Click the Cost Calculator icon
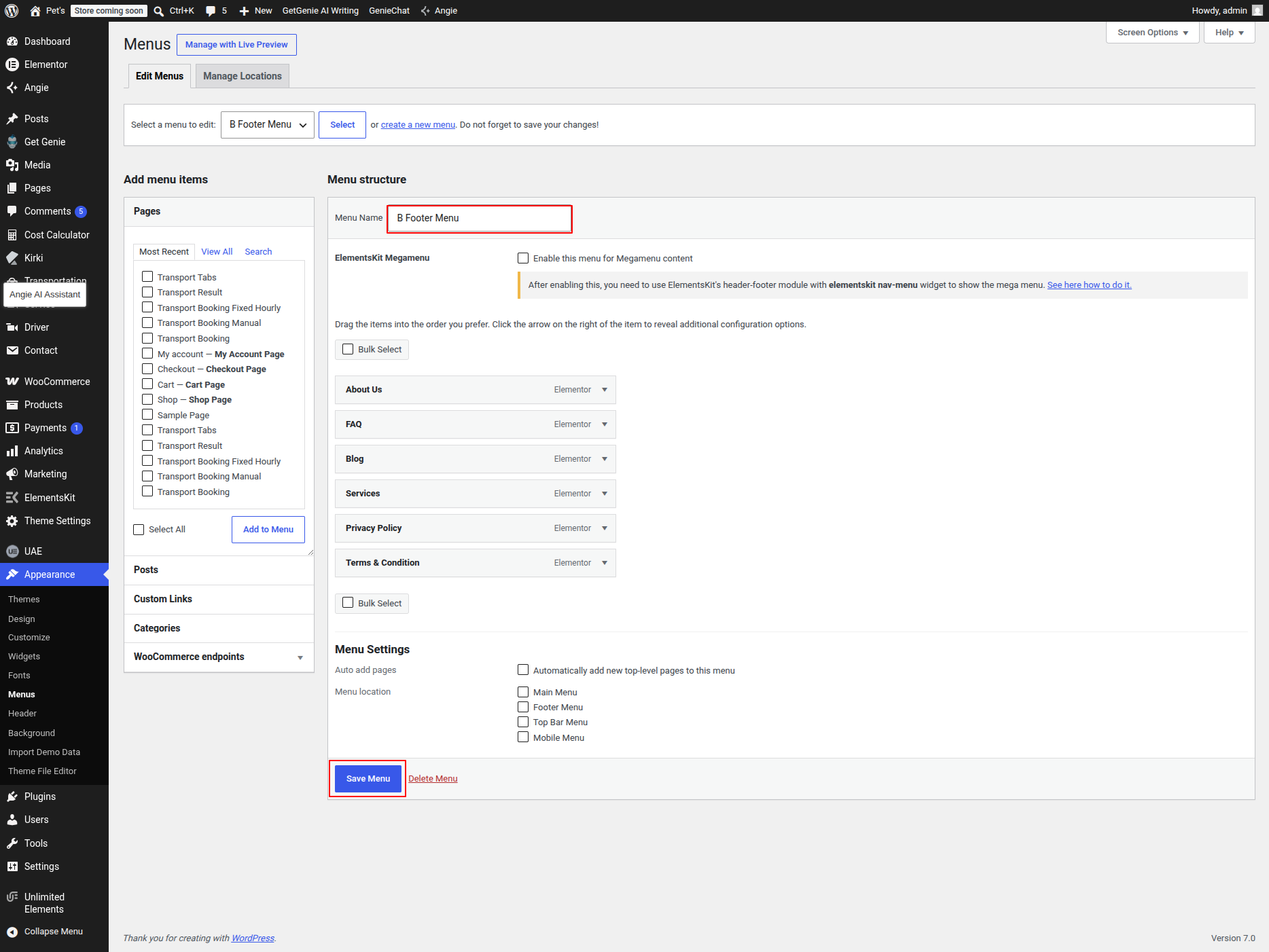Image resolution: width=1269 pixels, height=952 pixels. (x=12, y=235)
